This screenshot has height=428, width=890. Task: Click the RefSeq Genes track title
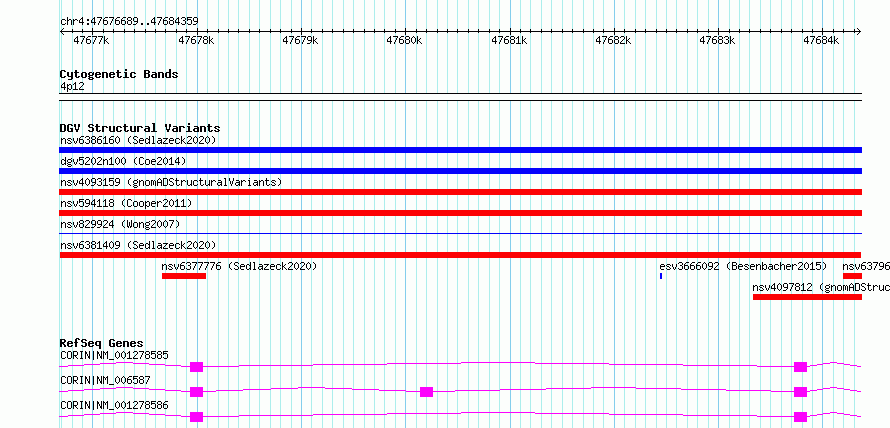point(102,343)
